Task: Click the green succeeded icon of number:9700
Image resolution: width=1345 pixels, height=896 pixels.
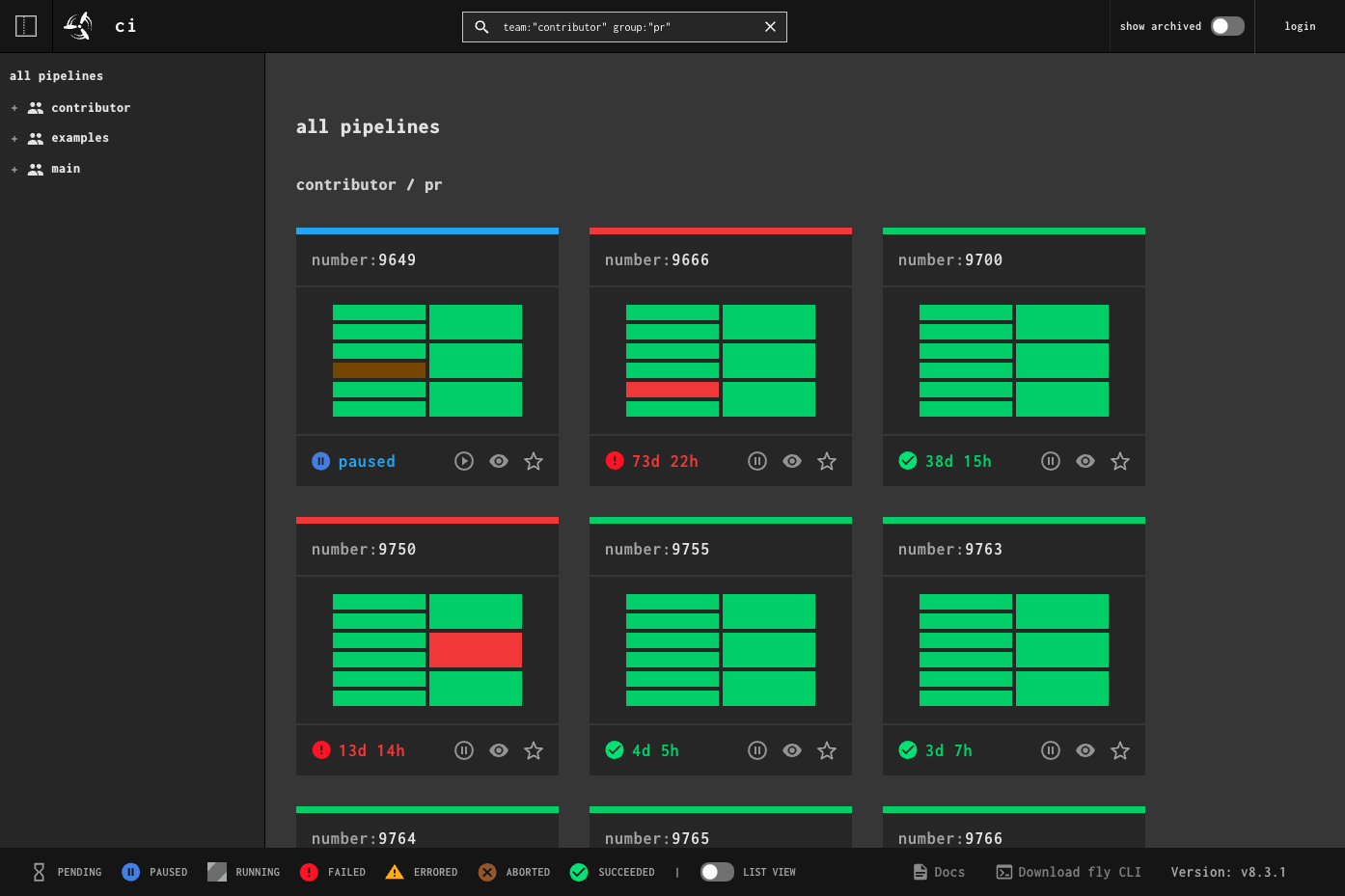Action: [x=908, y=461]
